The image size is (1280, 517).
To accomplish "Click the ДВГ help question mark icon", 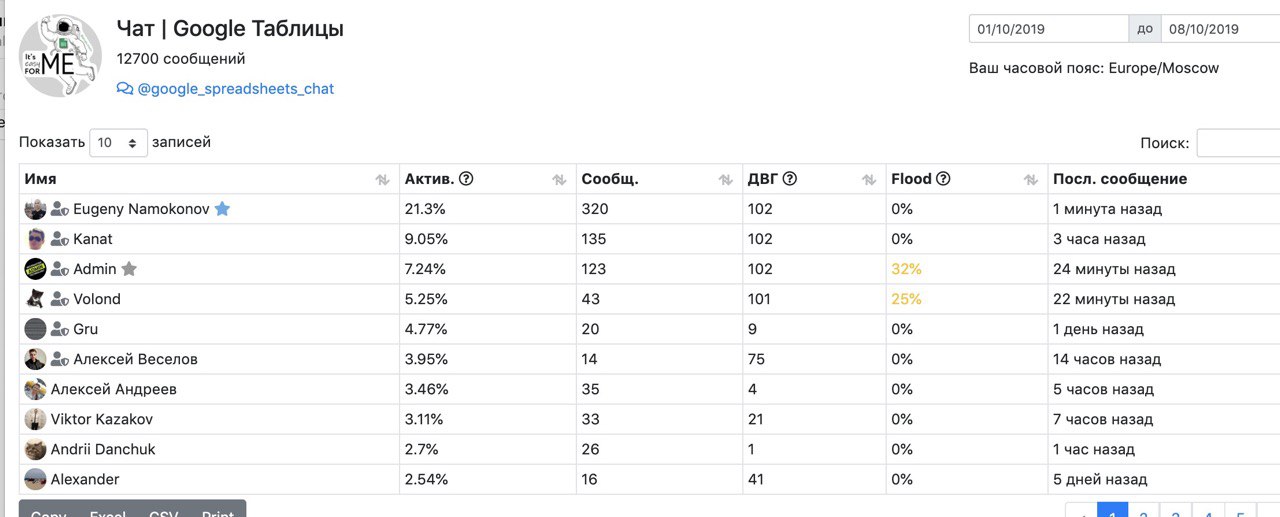I will click(x=790, y=179).
